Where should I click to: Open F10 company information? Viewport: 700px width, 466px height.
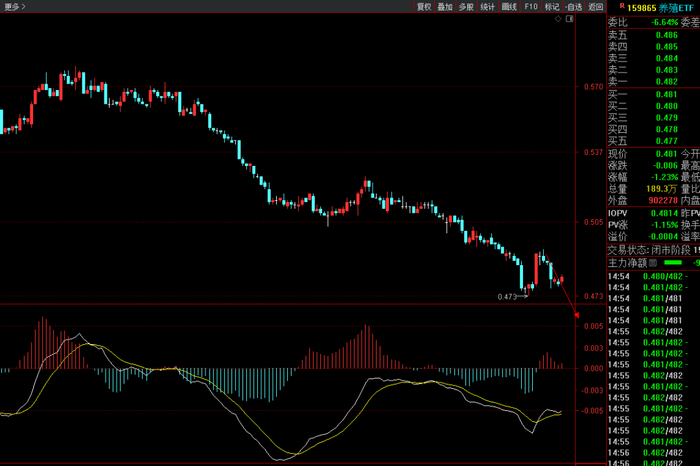coord(531,6)
